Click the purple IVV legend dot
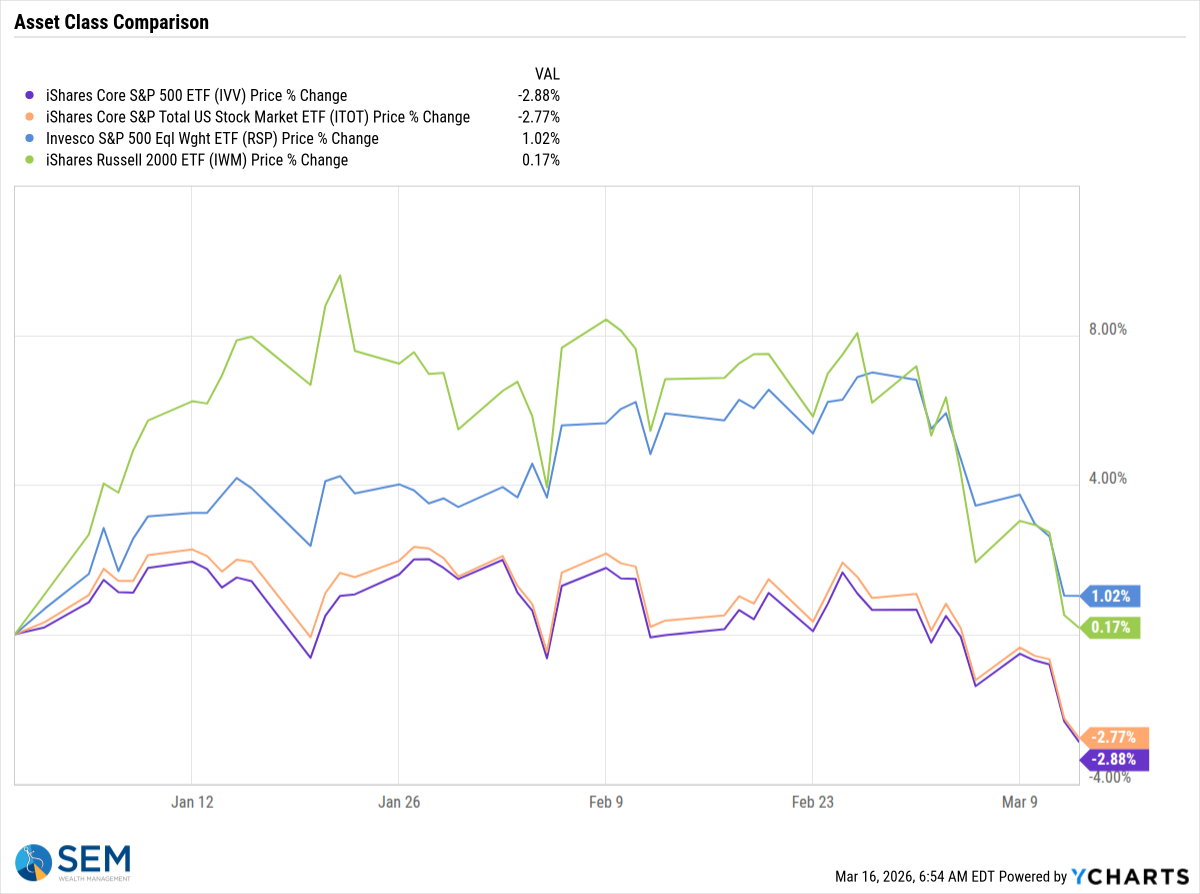 [27, 96]
